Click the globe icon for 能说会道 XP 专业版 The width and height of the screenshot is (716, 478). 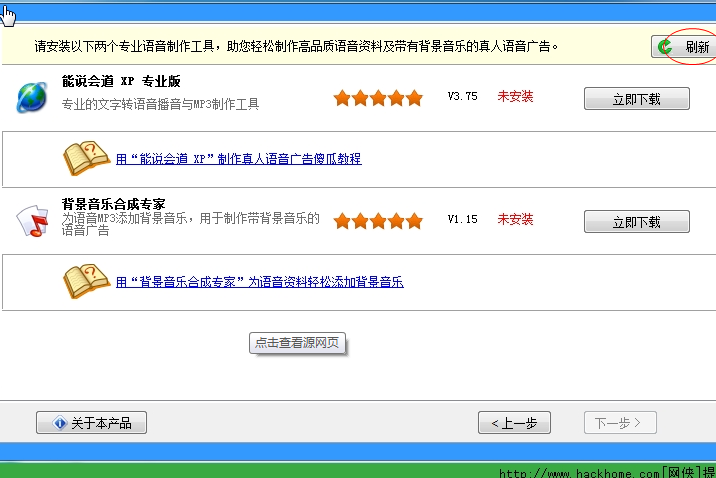tap(32, 97)
